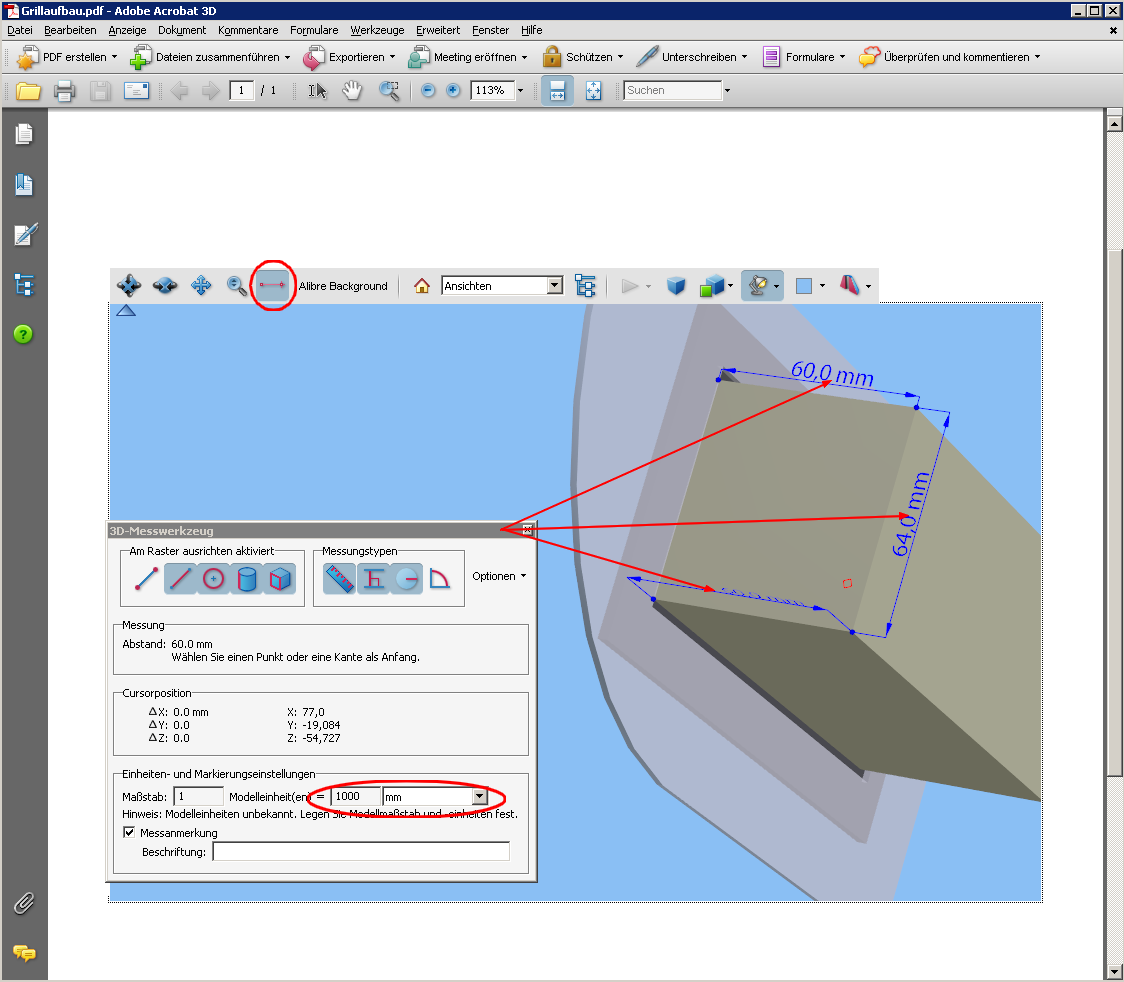This screenshot has height=982, width=1124.
Task: Open the Attachments paperclip panel
Action: [x=24, y=903]
